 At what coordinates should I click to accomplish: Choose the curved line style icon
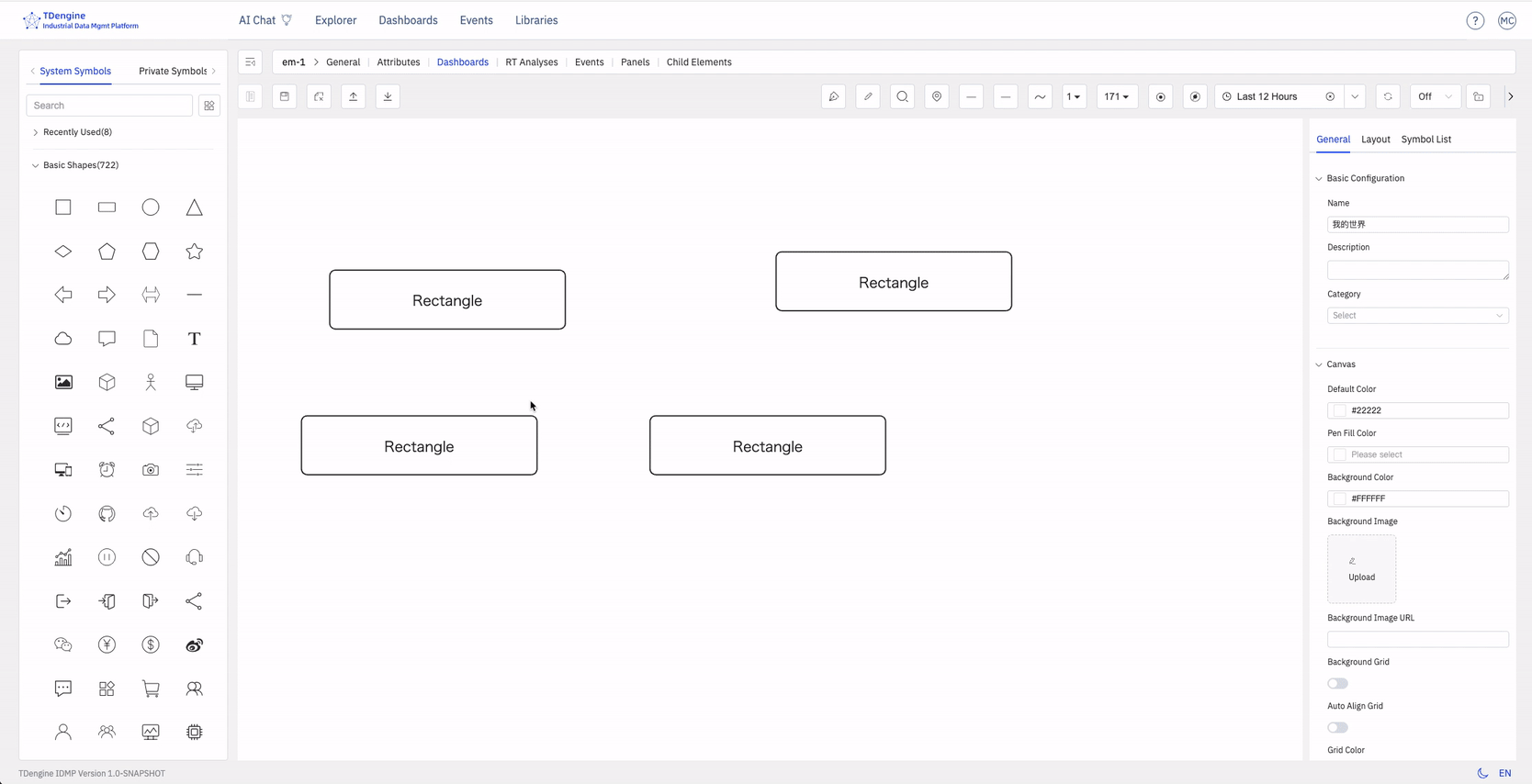pos(1040,96)
